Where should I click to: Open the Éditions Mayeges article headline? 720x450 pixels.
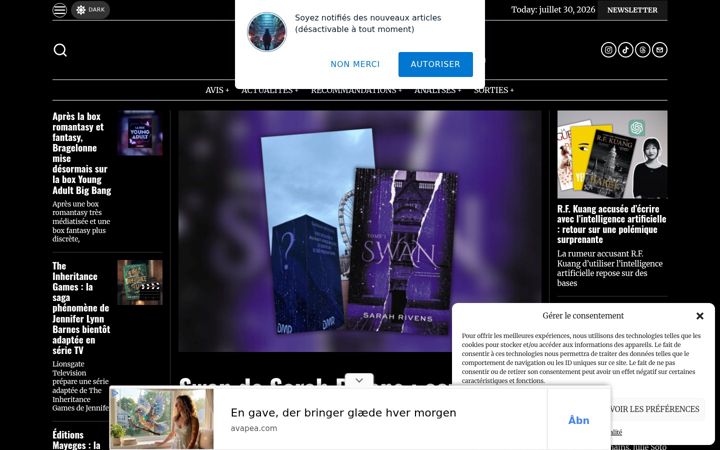(x=76, y=440)
